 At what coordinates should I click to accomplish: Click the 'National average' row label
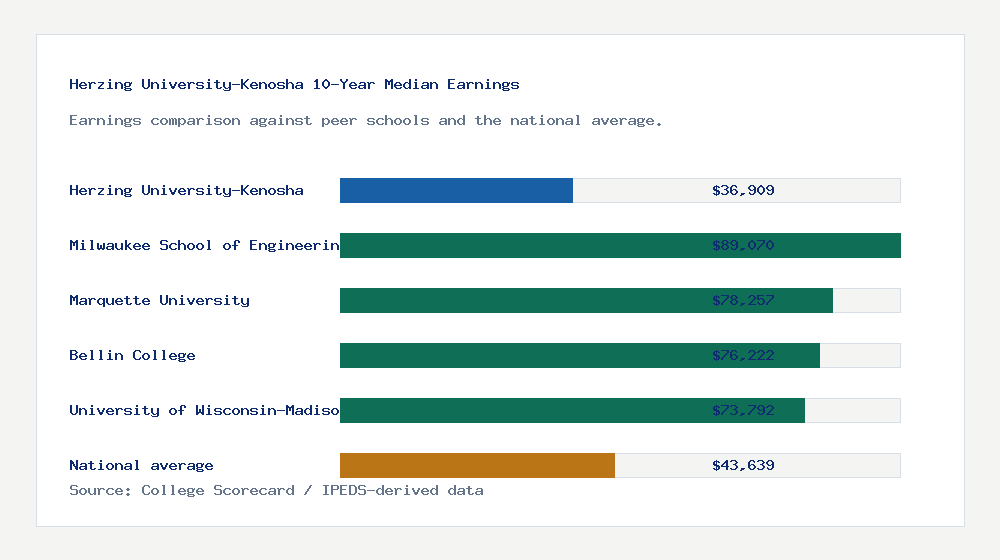(x=141, y=466)
